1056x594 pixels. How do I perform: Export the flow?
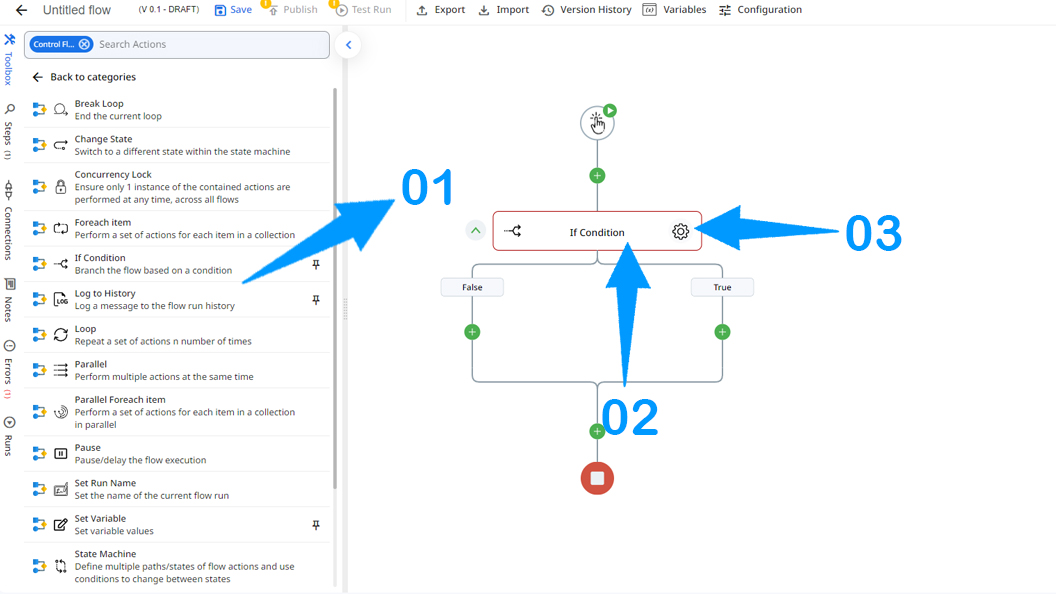tap(440, 10)
